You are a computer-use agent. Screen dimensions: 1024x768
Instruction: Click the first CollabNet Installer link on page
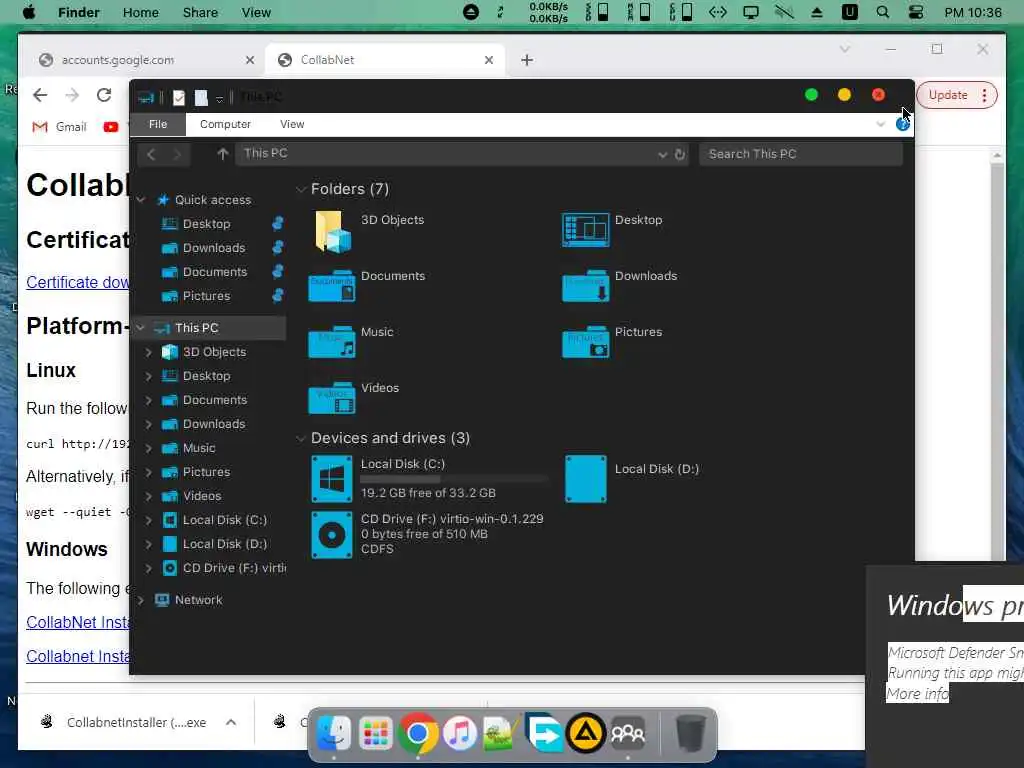pos(77,622)
